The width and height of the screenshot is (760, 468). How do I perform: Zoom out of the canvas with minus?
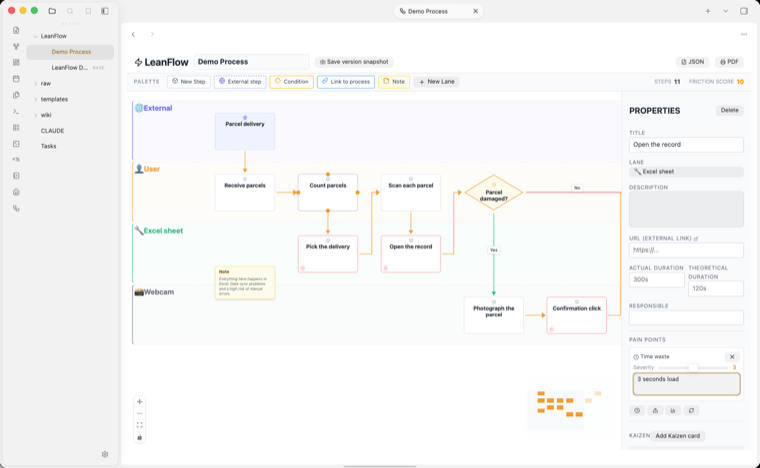click(x=140, y=413)
